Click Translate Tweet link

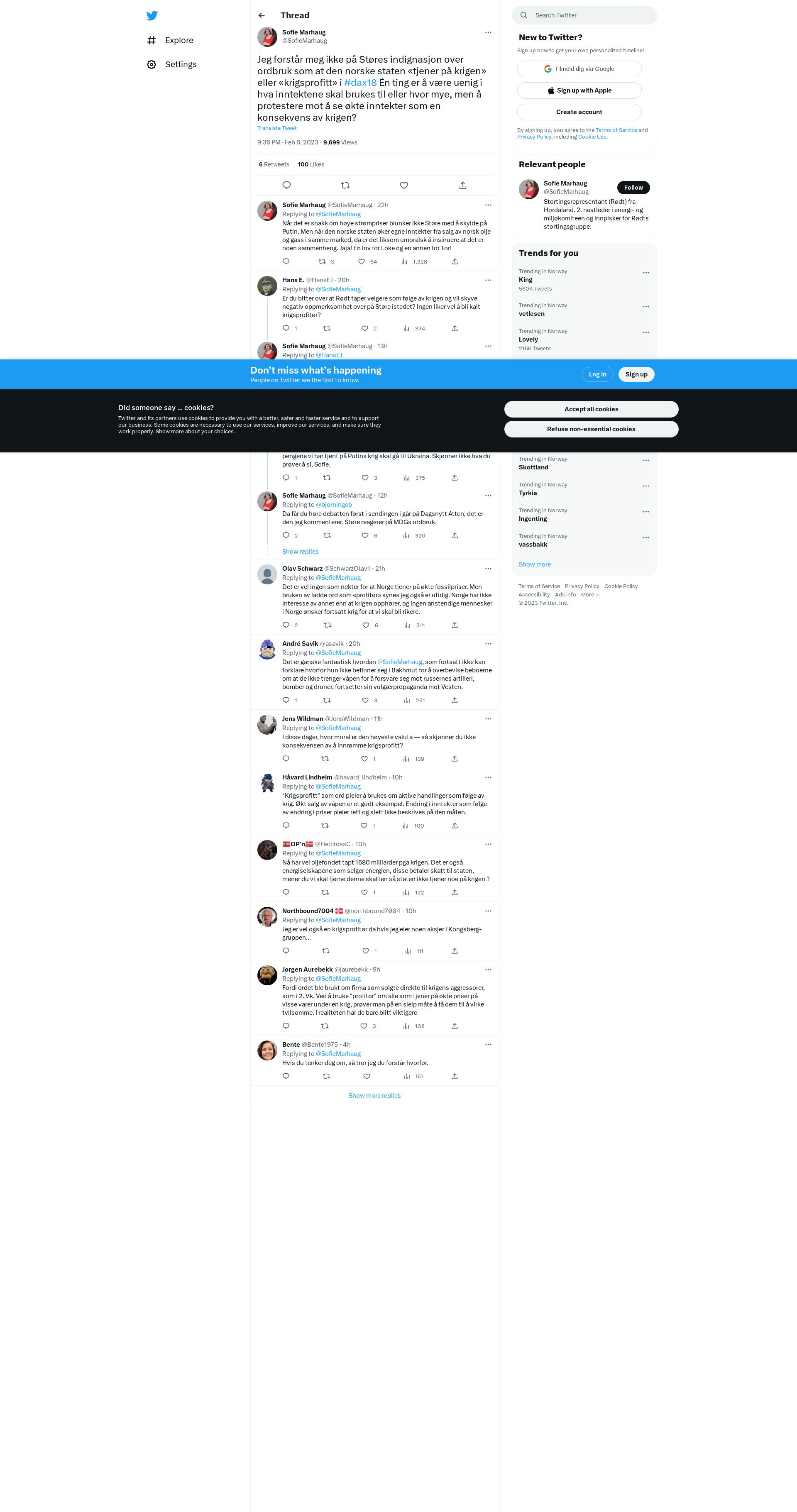(277, 128)
